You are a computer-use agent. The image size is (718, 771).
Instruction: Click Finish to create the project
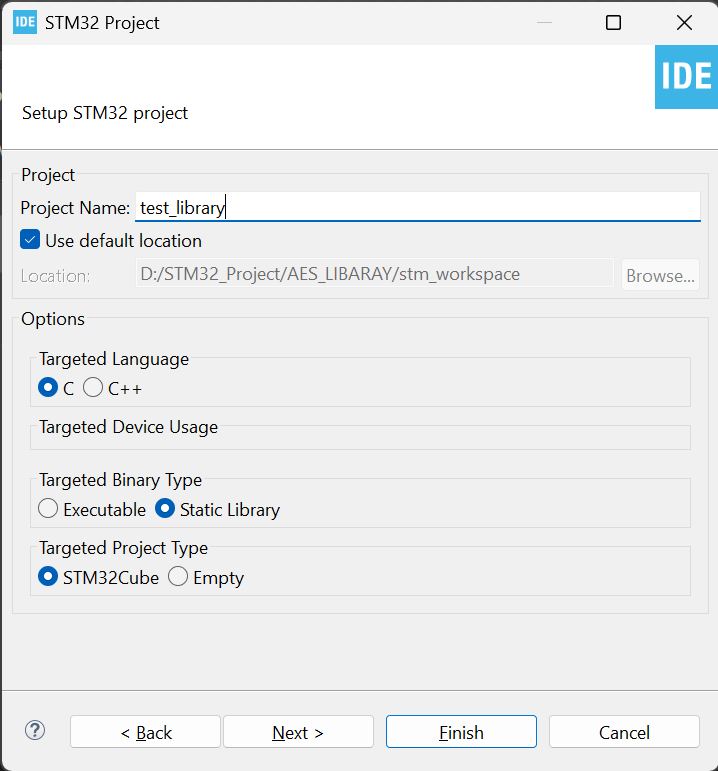[x=461, y=732]
